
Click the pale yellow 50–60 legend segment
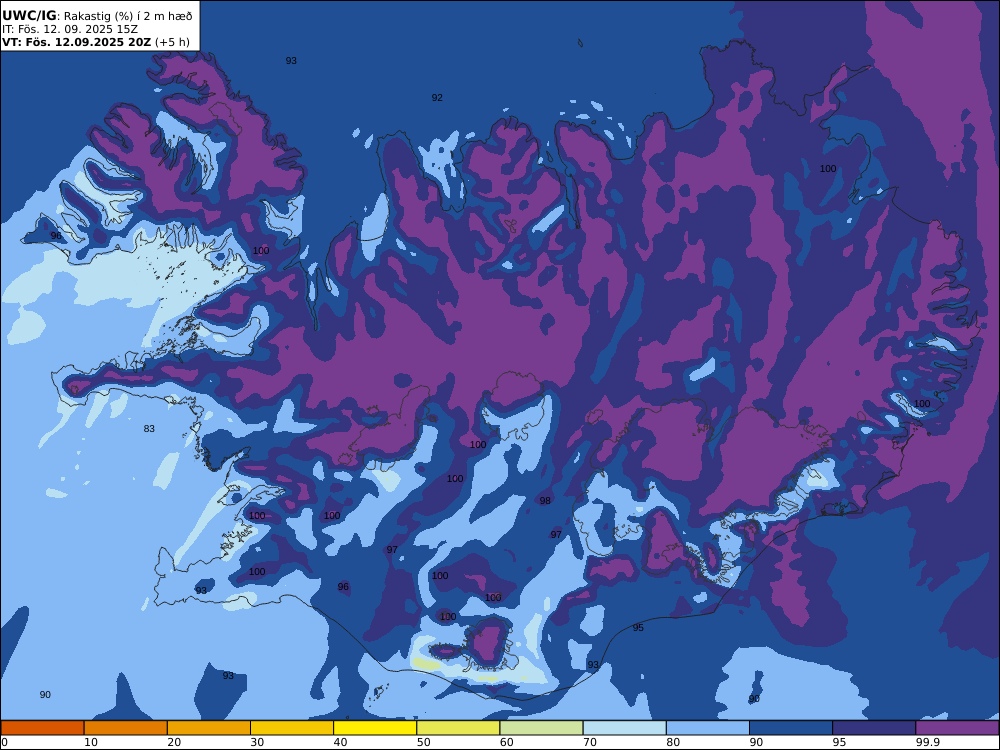point(459,728)
